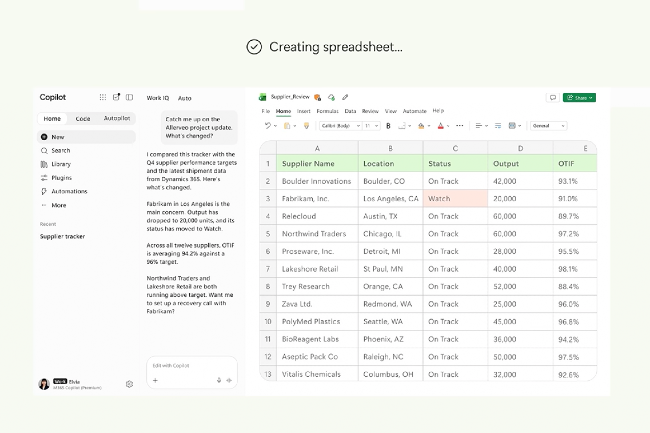Image resolution: width=650 pixels, height=433 pixels.
Task: Click the text alignment icon
Action: [x=478, y=126]
